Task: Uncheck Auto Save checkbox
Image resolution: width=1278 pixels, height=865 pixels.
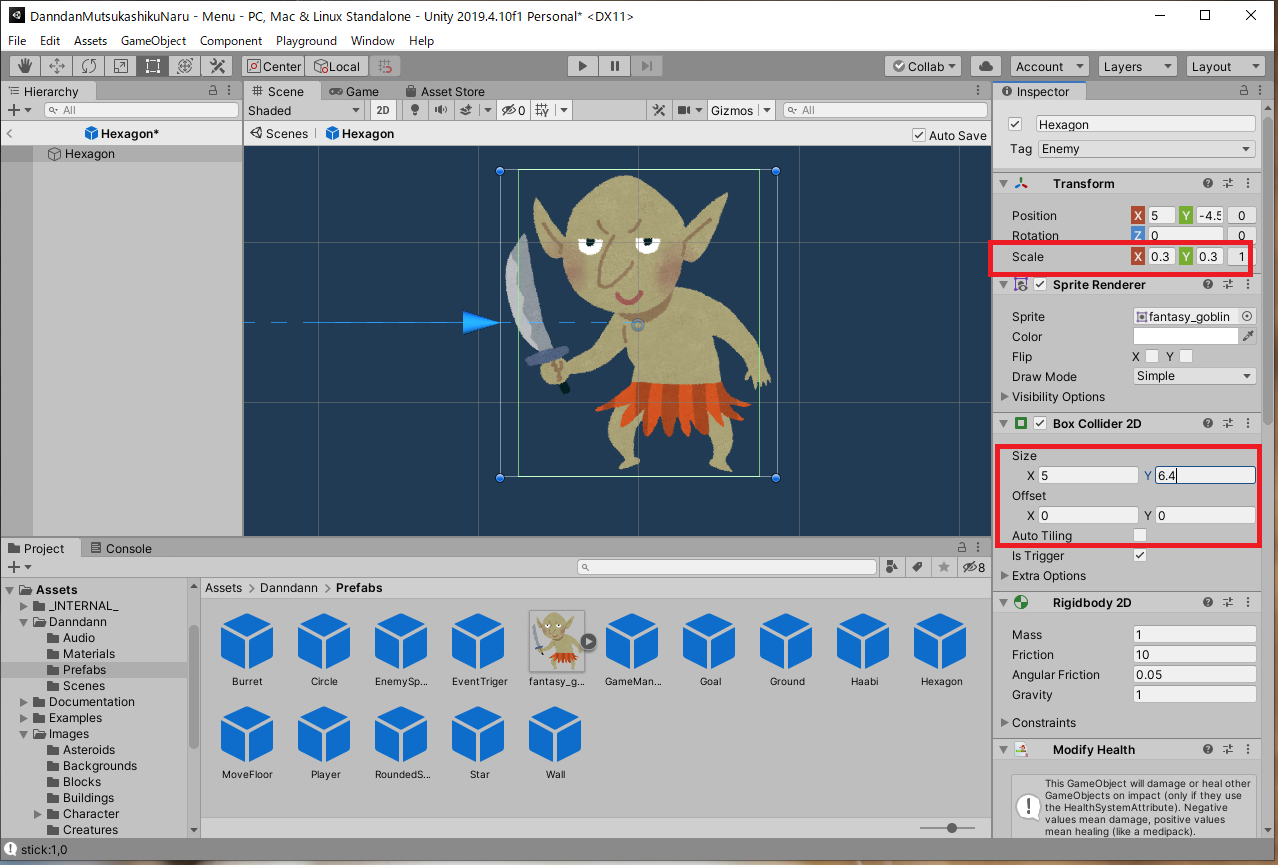Action: 919,135
